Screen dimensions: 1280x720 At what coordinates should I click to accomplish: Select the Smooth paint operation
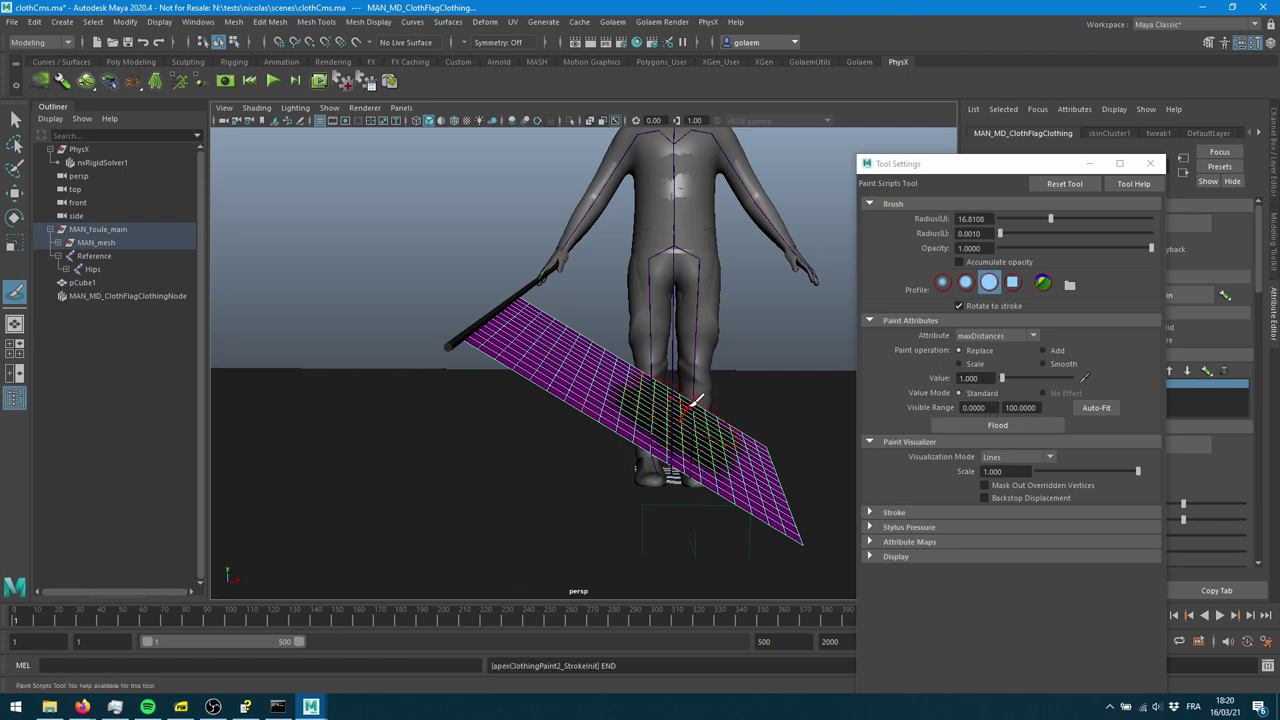(x=1043, y=364)
